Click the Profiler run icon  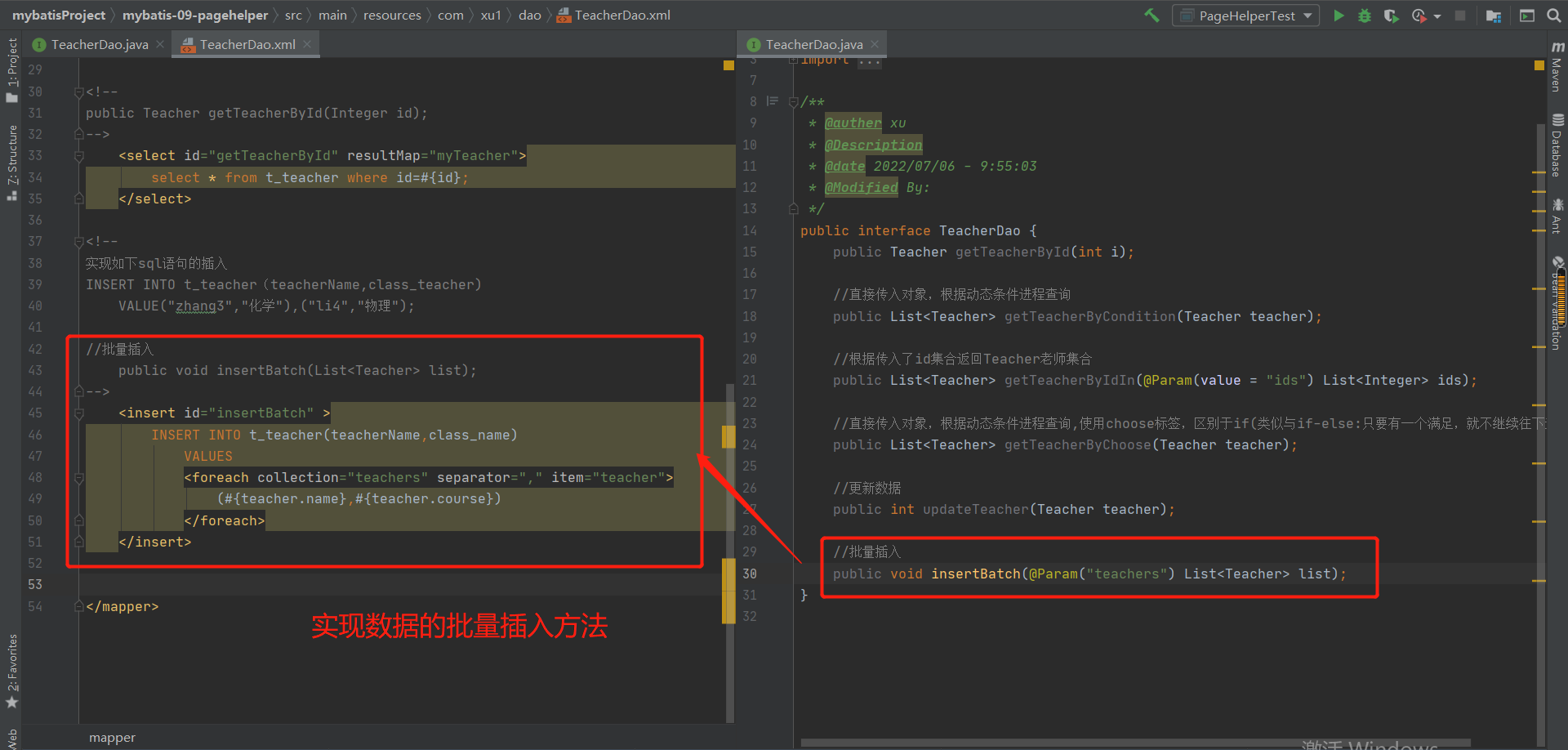(1419, 16)
